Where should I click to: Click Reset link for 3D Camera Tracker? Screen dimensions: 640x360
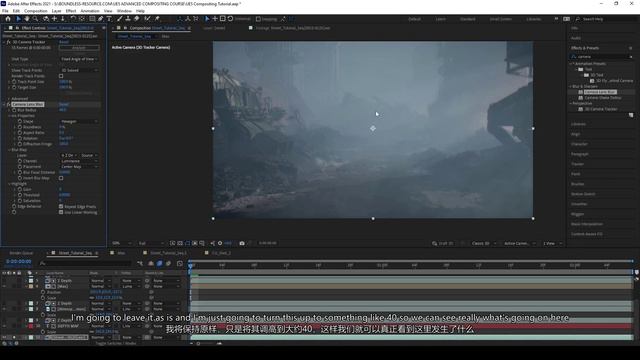64,42
